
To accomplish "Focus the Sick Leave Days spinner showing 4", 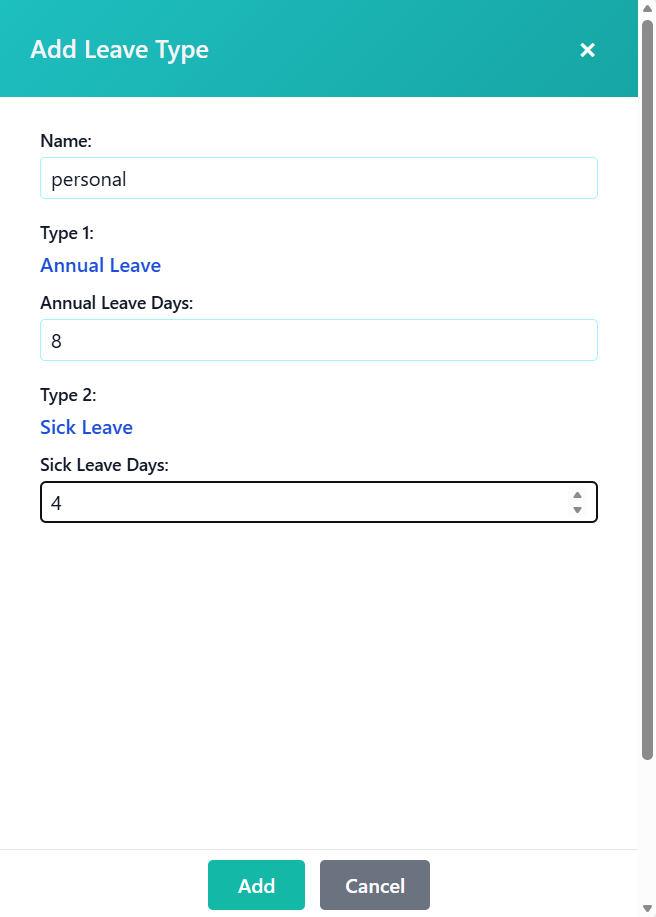I will tap(300, 502).
